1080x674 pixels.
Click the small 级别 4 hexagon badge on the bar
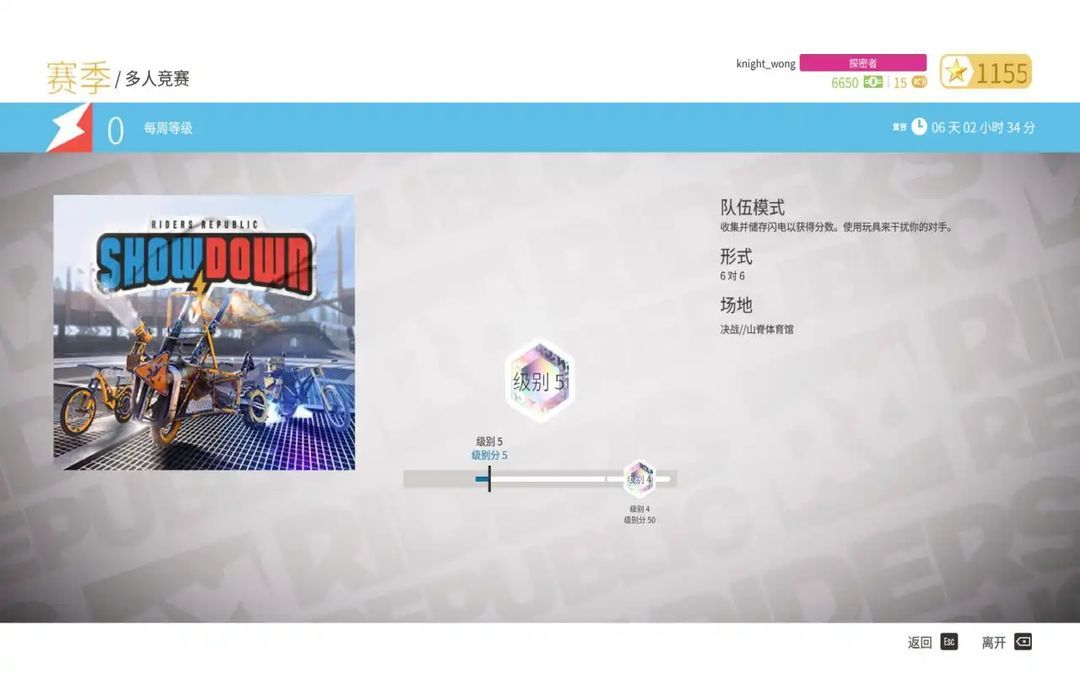(x=639, y=478)
